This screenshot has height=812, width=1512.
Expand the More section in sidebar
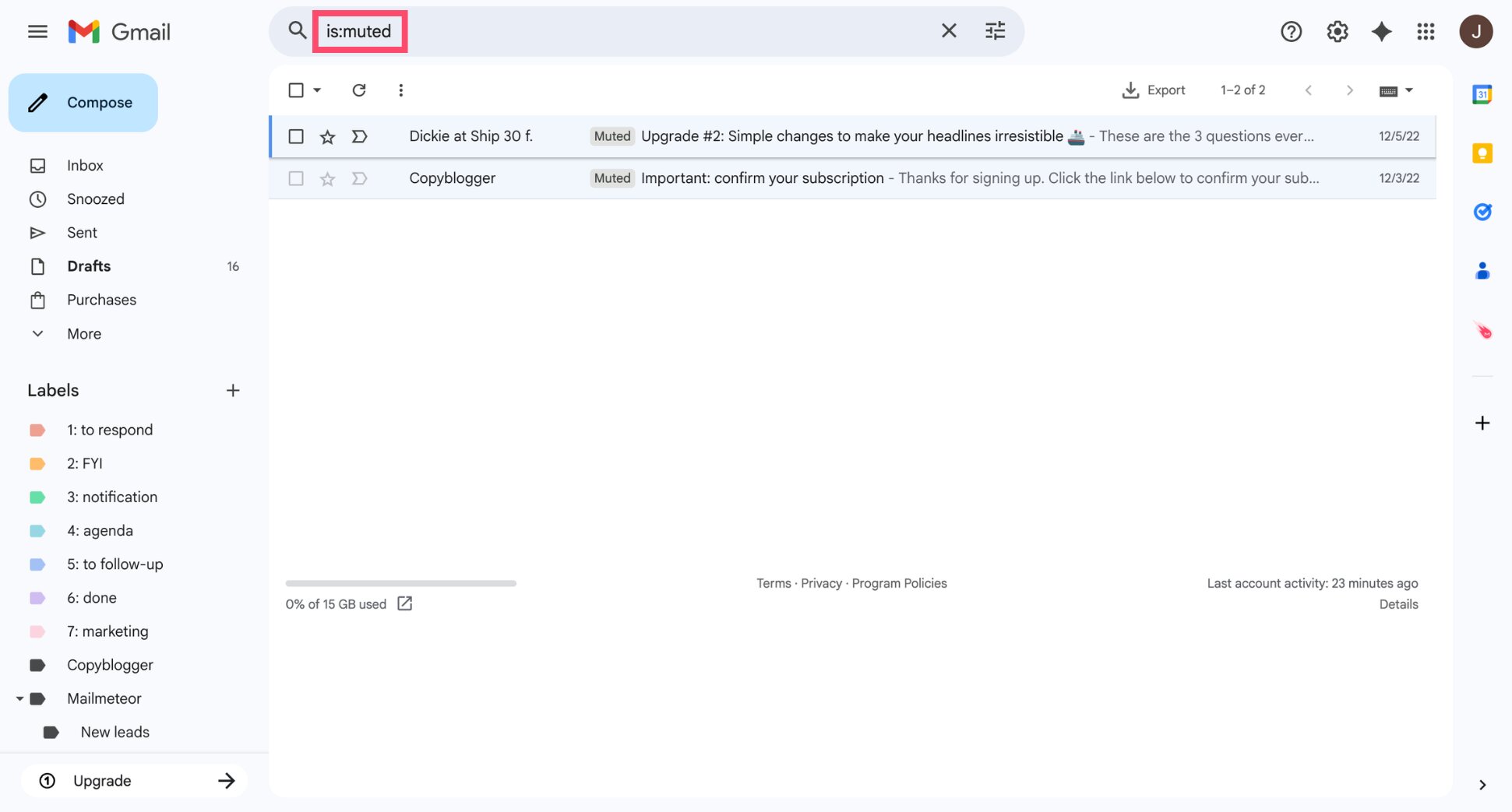83,333
